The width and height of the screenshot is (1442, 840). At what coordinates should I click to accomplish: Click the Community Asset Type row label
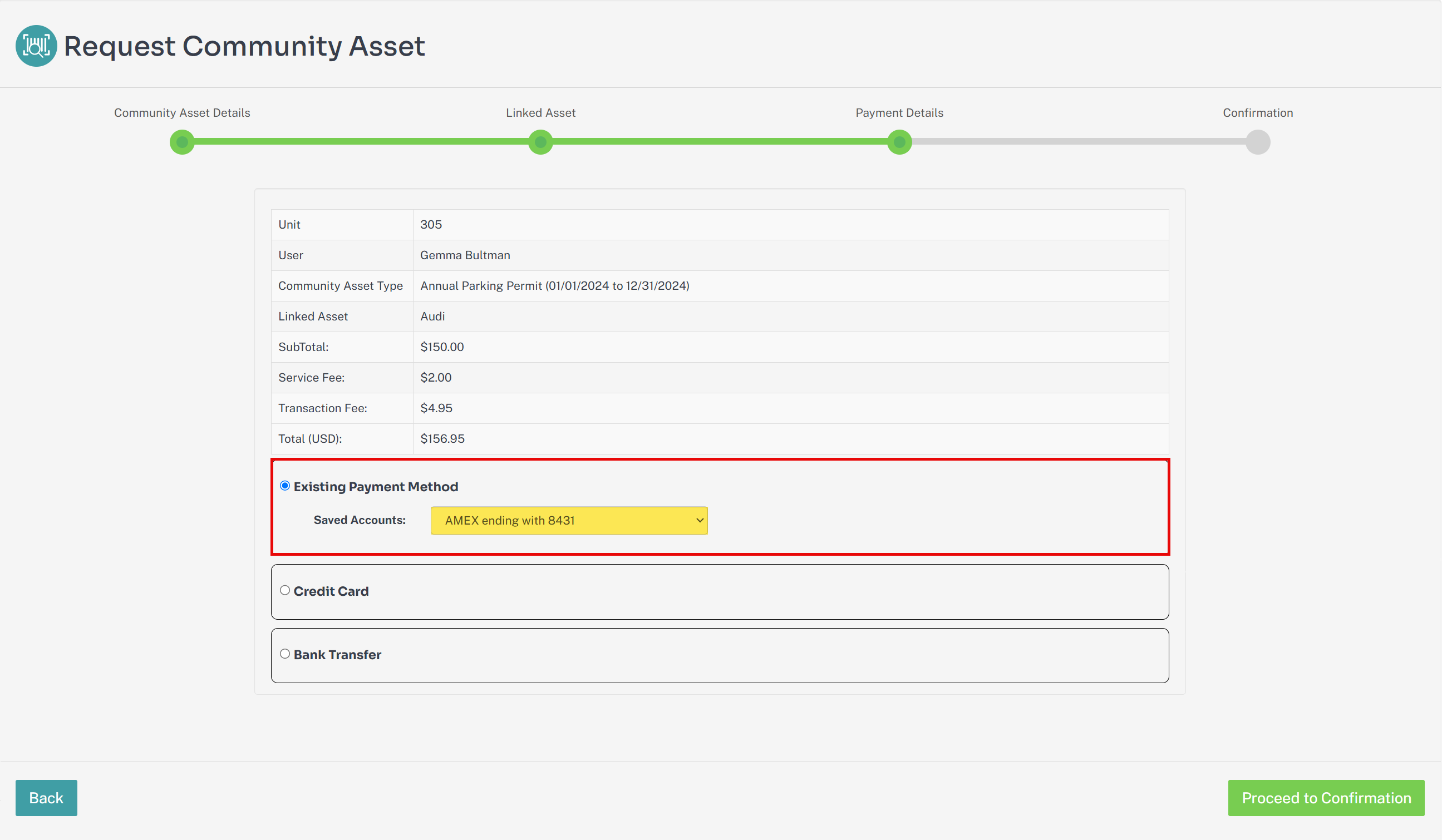[x=341, y=286]
